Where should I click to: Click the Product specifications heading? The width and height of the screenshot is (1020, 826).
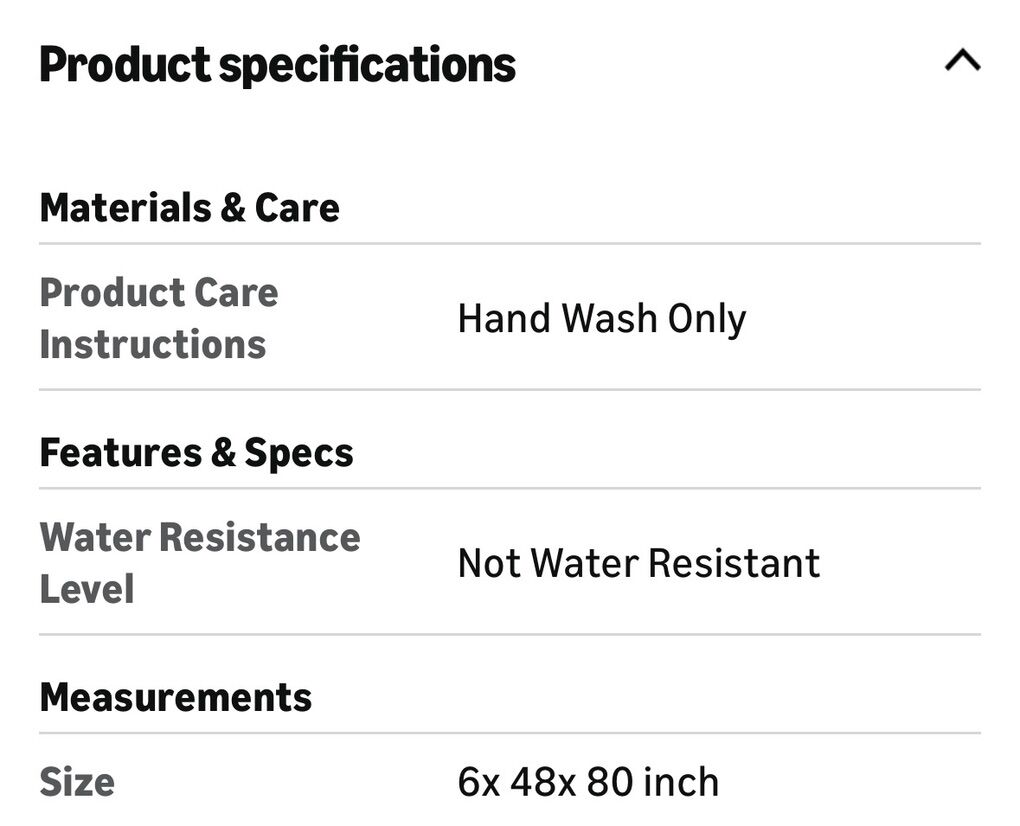click(277, 65)
